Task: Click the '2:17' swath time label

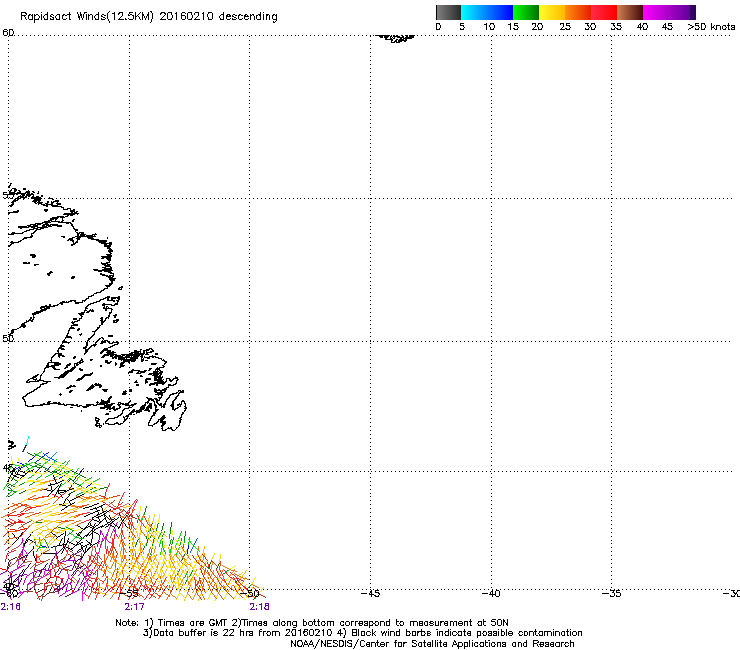Action: pyautogui.click(x=135, y=607)
